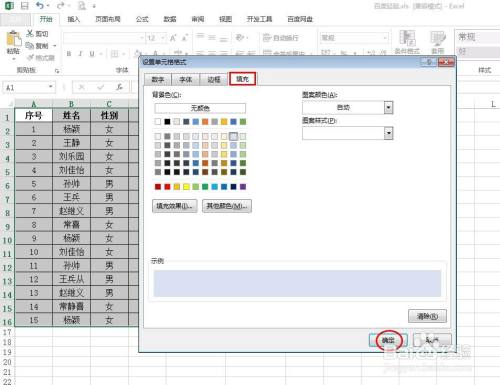Toggle Italic formatting in ribbon

(x=80, y=54)
